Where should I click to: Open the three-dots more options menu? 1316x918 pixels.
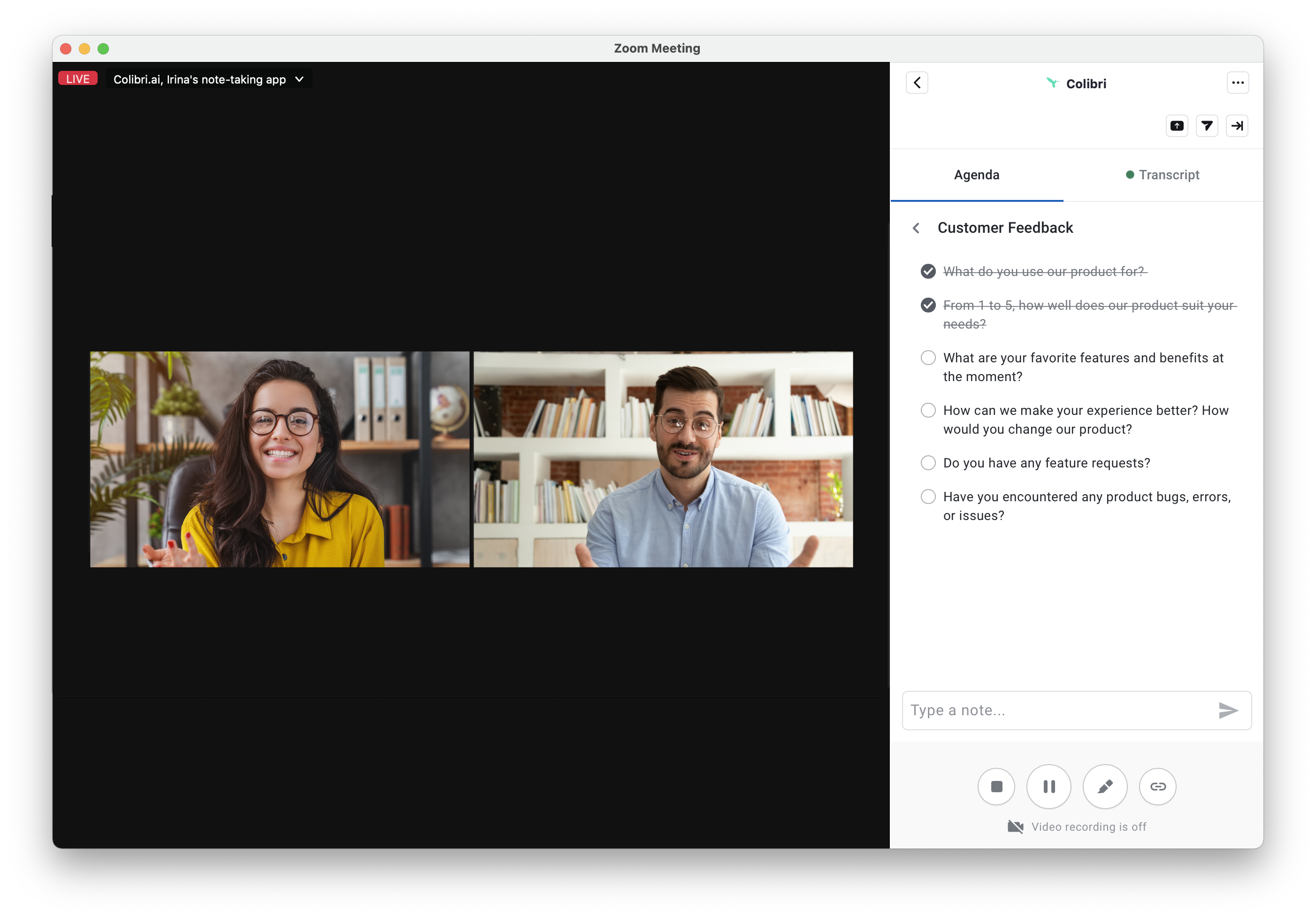(1238, 83)
